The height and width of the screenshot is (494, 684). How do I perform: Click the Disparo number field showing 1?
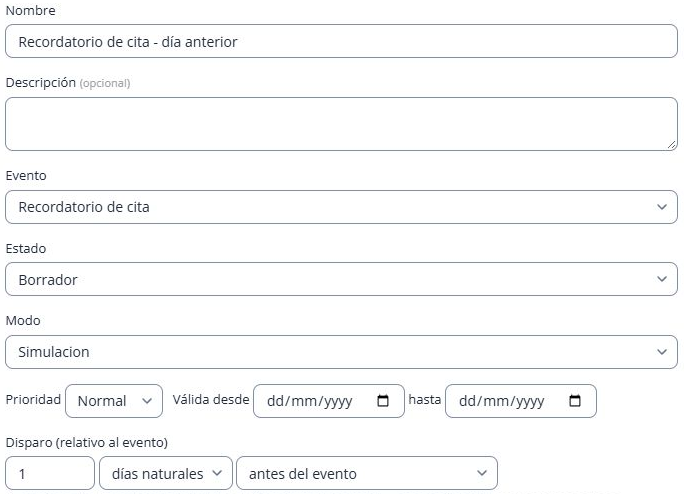point(50,473)
